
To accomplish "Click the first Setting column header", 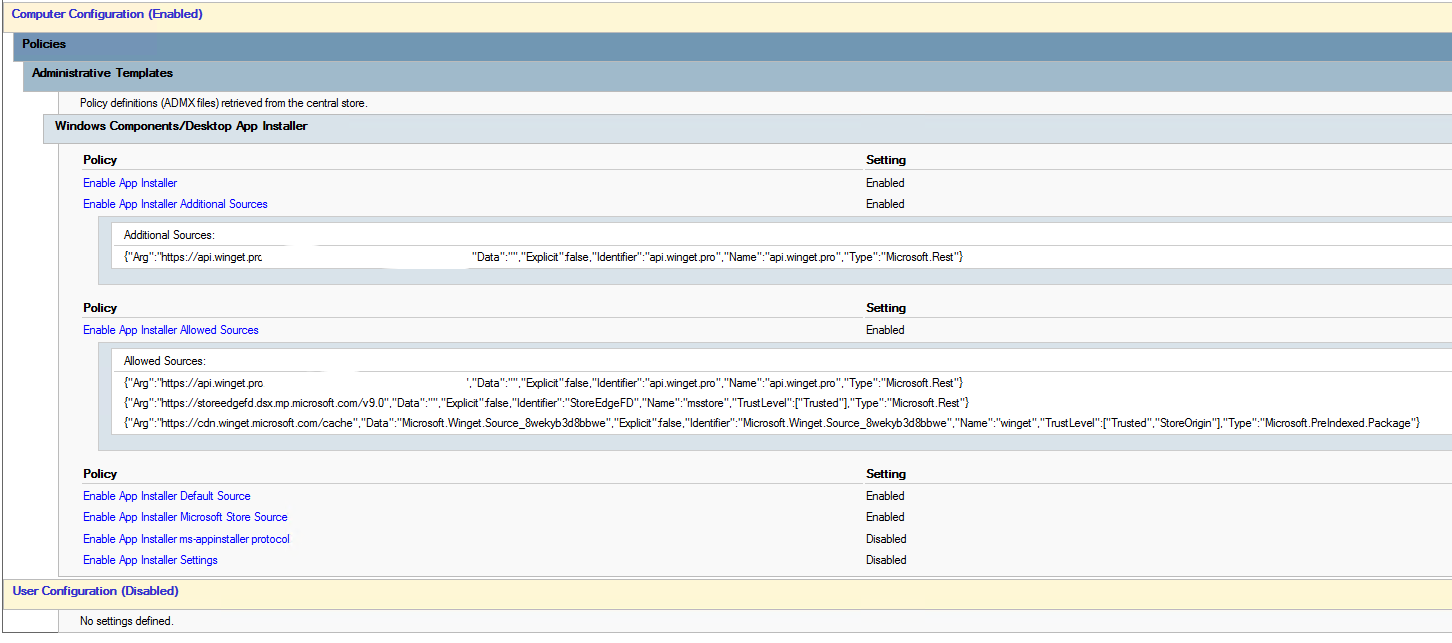I will 886,160.
